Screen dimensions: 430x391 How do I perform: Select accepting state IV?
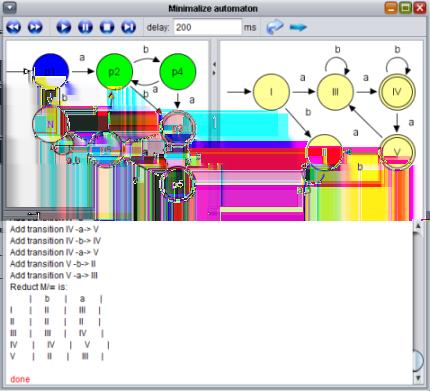point(397,92)
